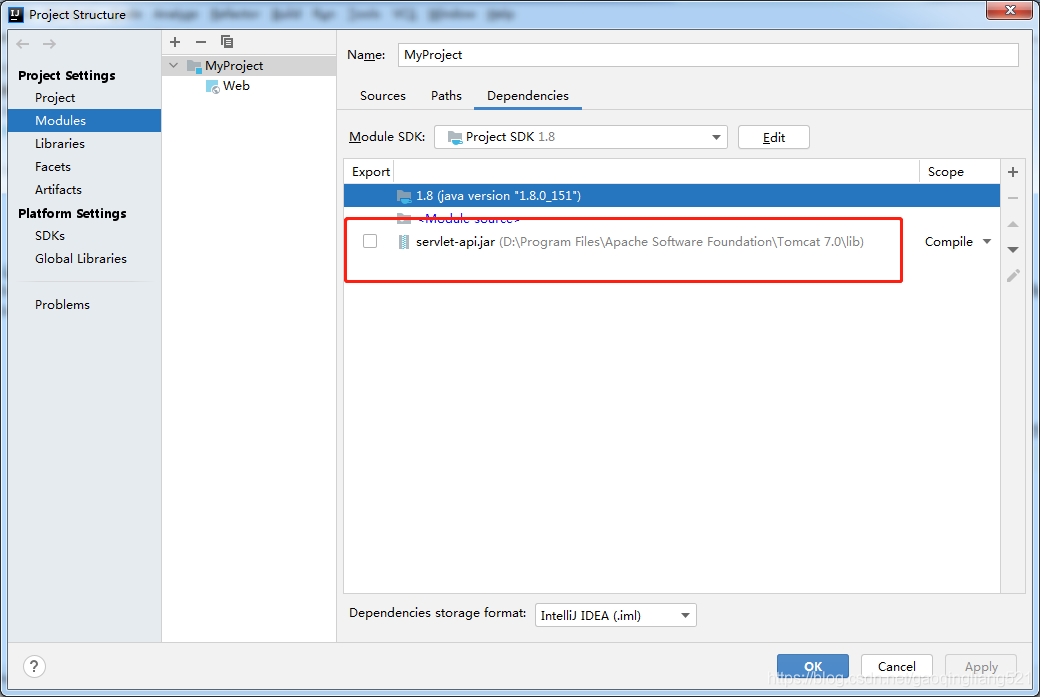Remove selected module via minus icon
1040x697 pixels.
[x=201, y=41]
